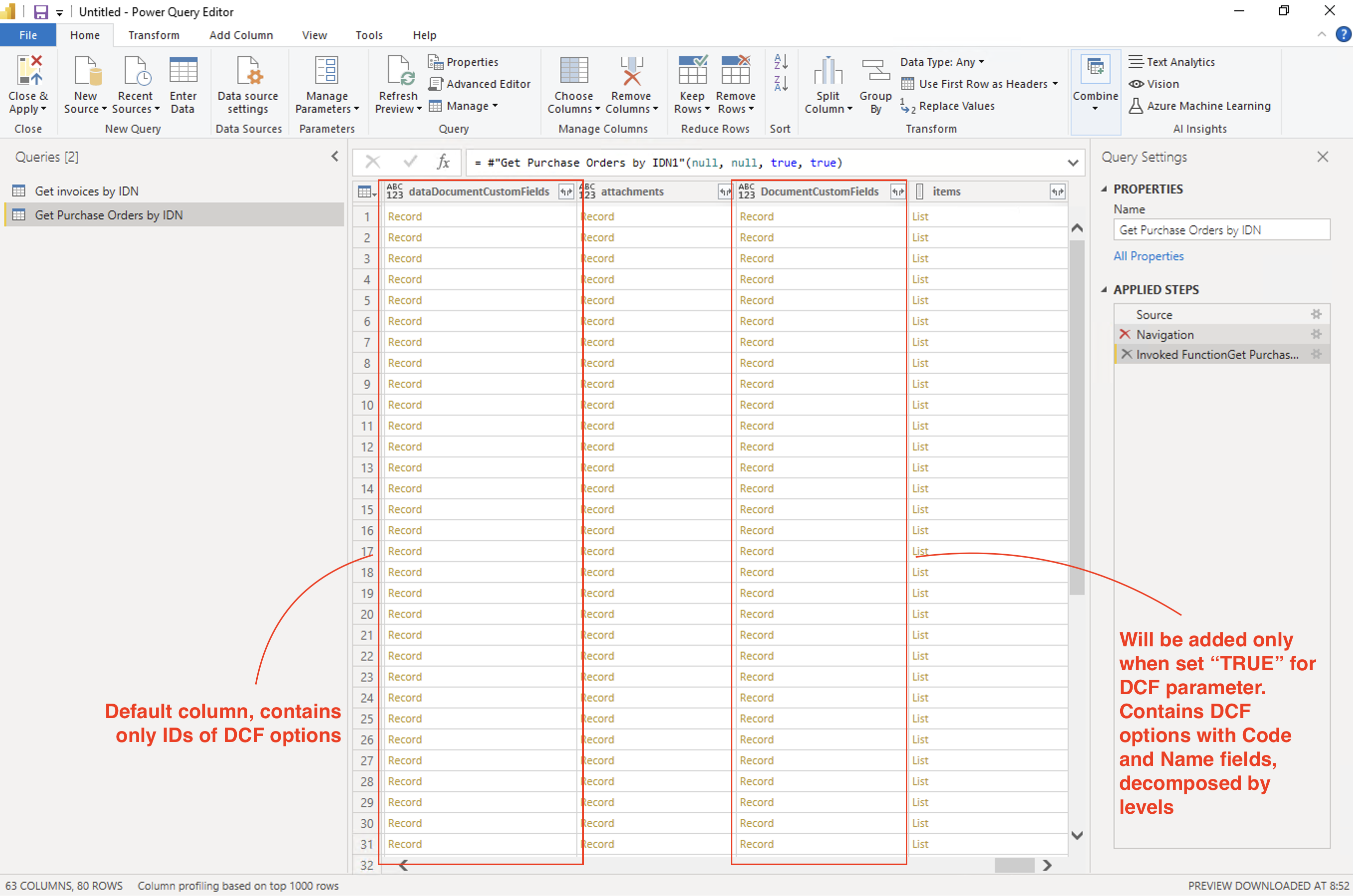Open Data source settings
Viewport: 1353px width, 896px height.
(247, 84)
